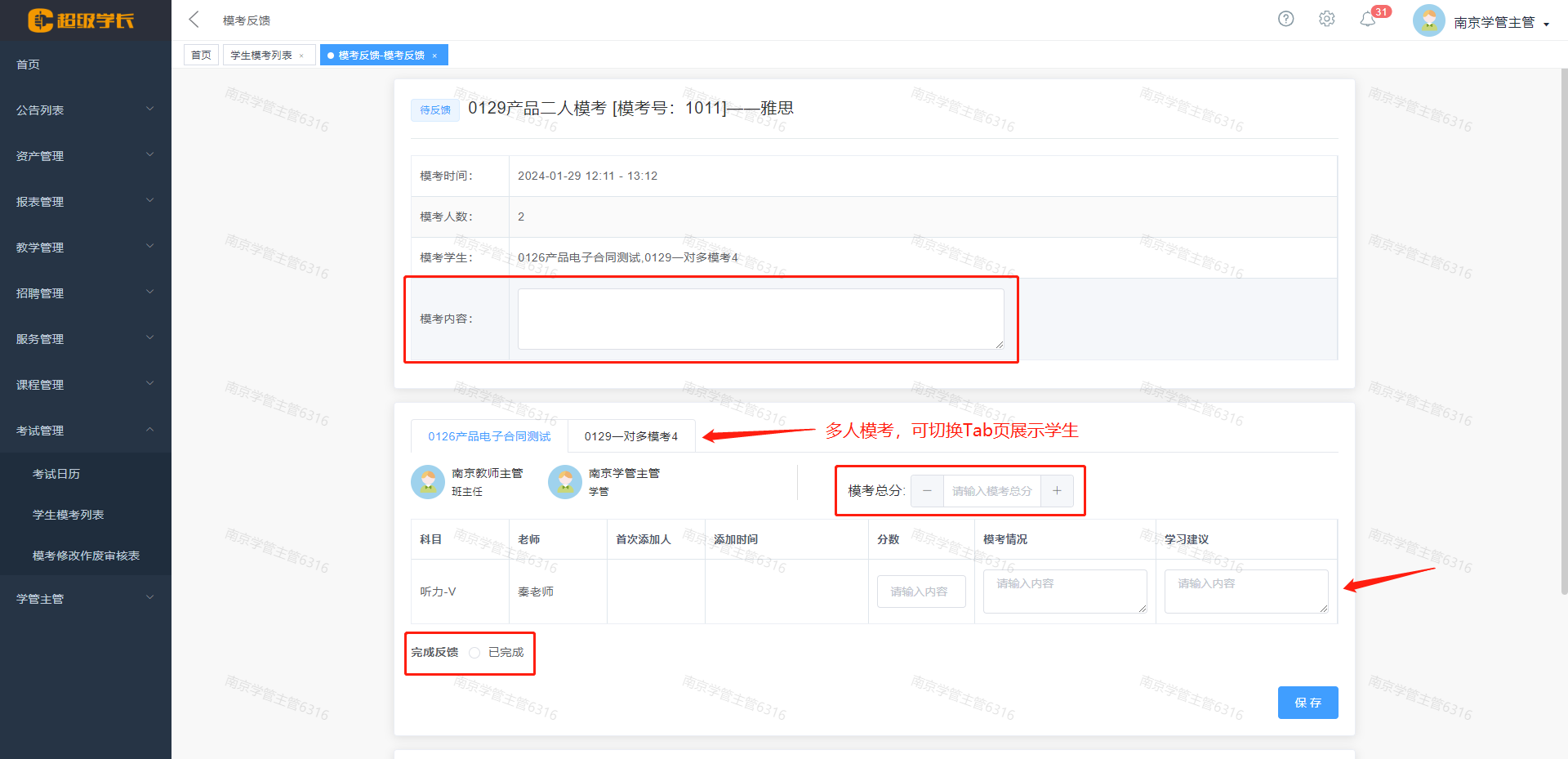
Task: Select the 已完成 radio button
Action: [474, 653]
